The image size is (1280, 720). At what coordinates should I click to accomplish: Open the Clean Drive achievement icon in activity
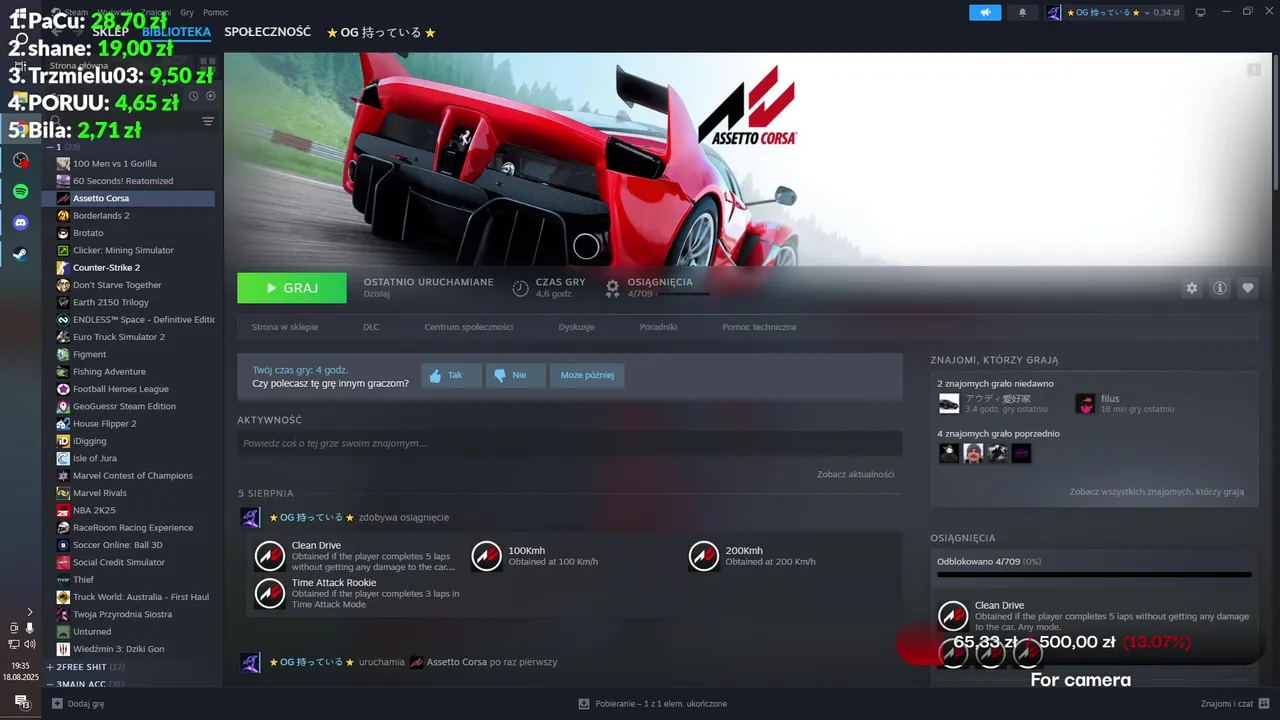click(x=269, y=556)
